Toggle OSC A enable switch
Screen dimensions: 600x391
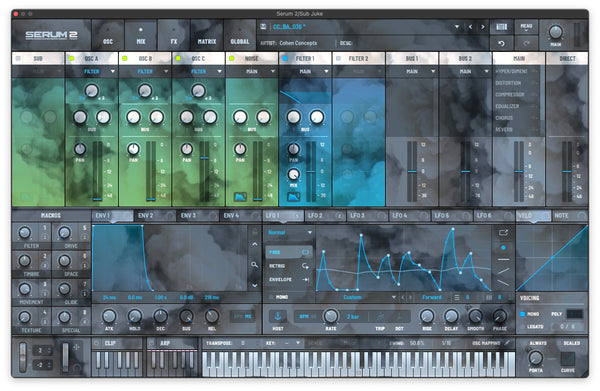click(x=71, y=58)
